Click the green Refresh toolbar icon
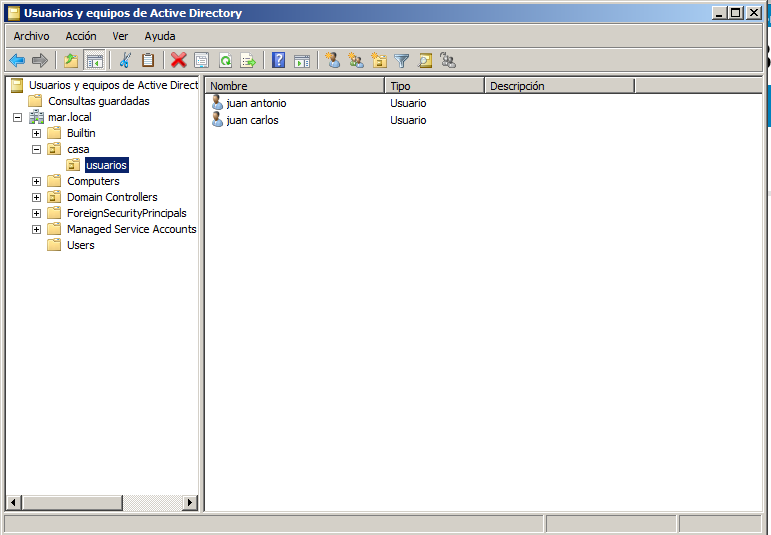Image resolution: width=771 pixels, height=535 pixels. tap(225, 61)
